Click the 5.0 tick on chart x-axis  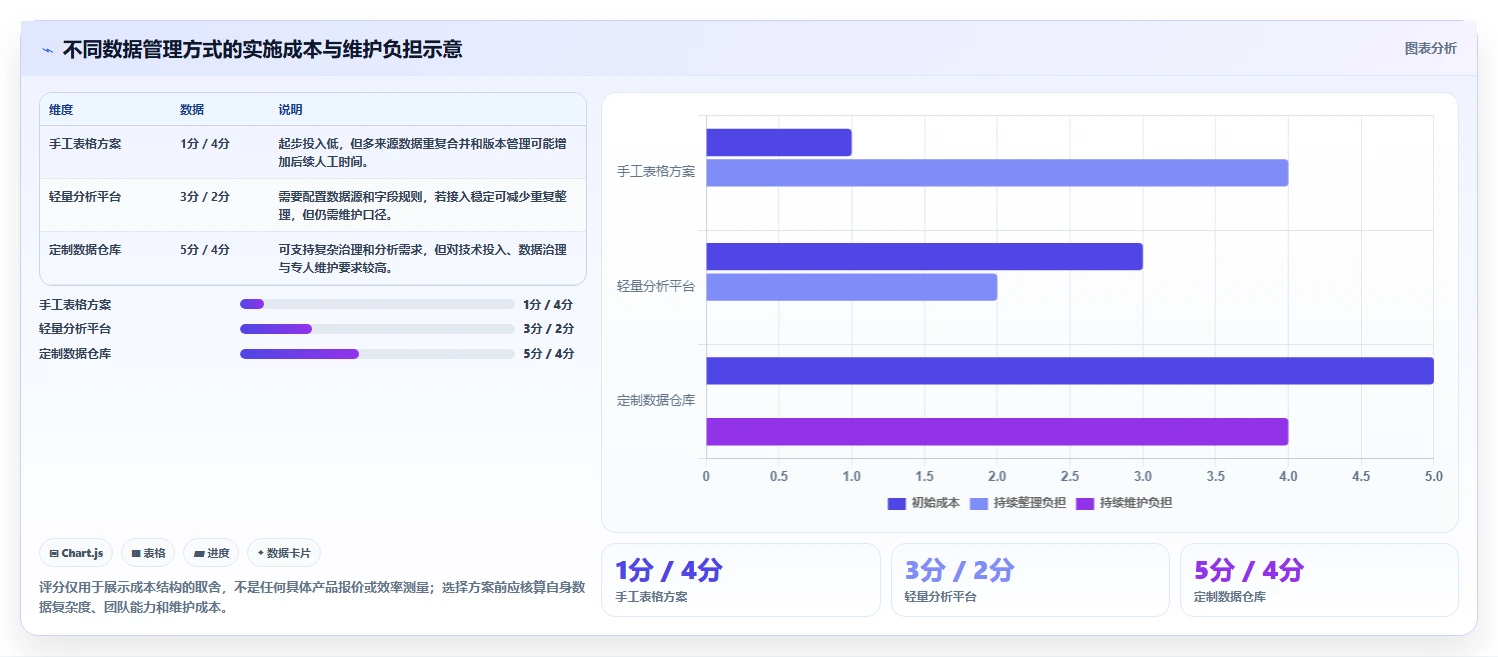1434,477
